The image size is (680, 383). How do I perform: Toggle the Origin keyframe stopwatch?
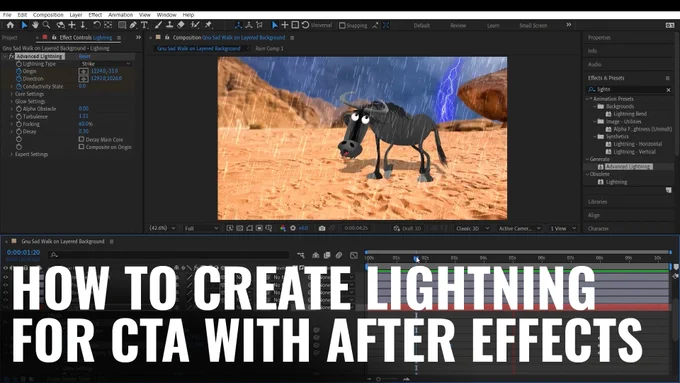[19, 71]
